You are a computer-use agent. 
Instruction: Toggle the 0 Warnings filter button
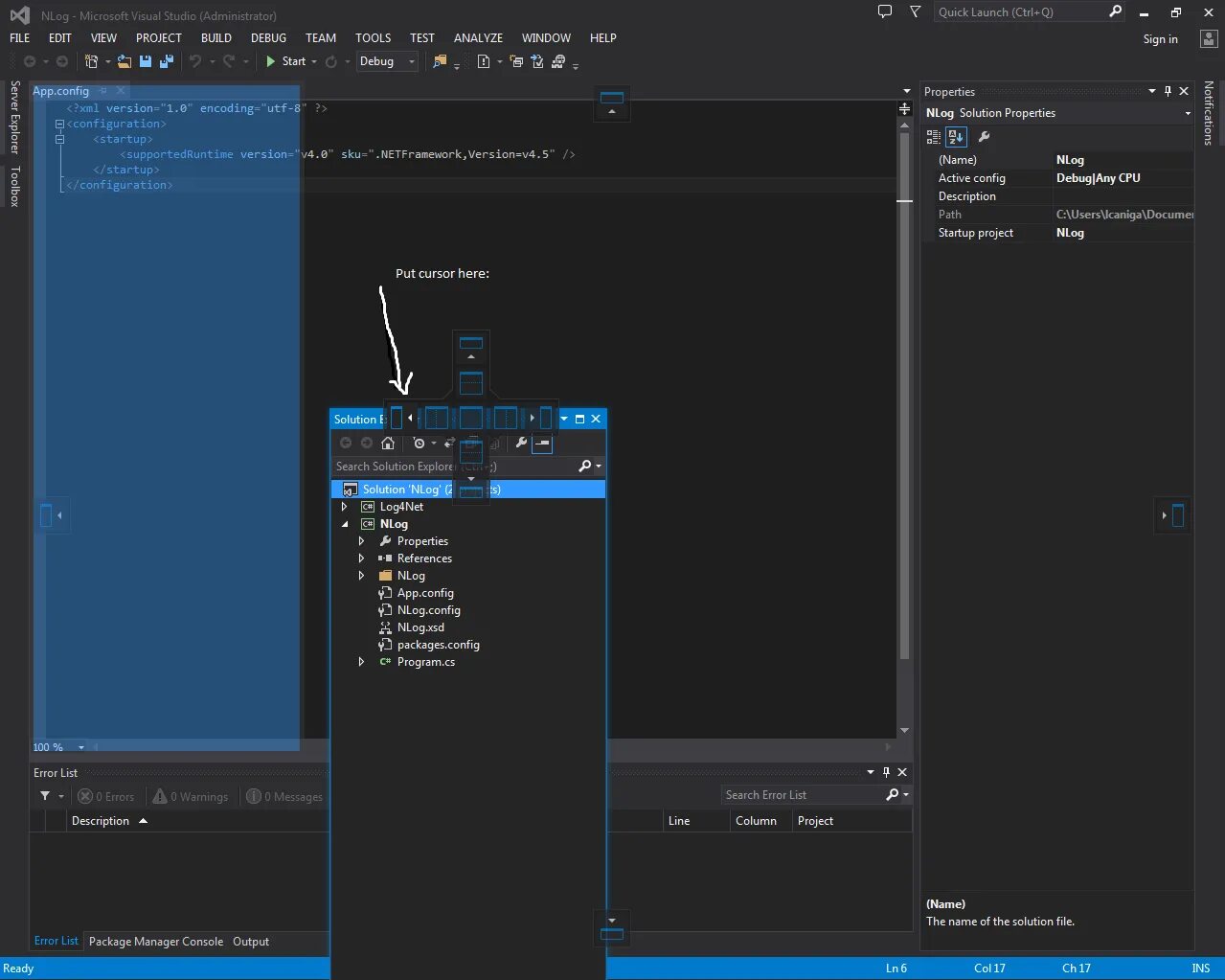(191, 796)
